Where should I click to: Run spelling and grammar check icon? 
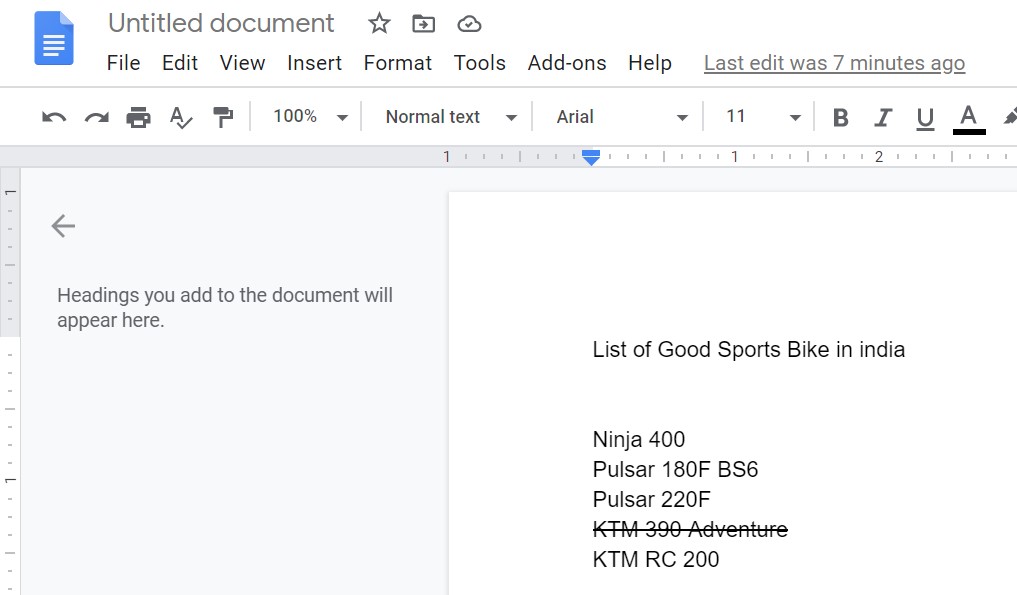click(180, 117)
